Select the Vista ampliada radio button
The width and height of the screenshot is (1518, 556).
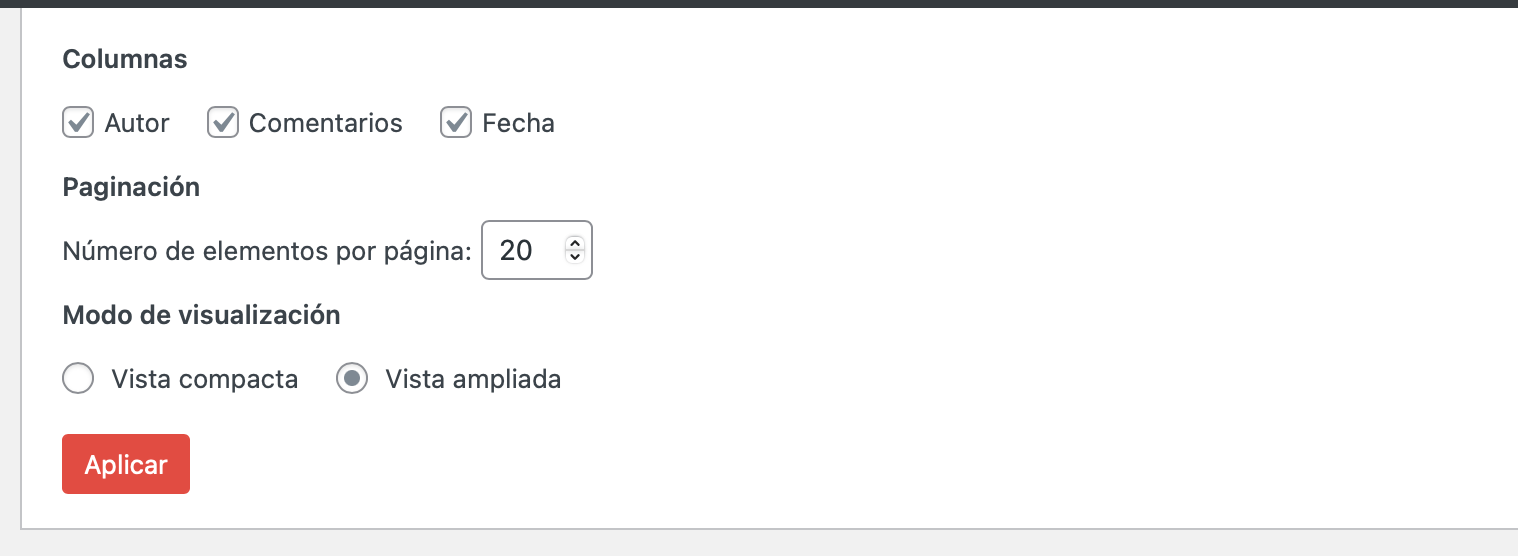click(x=352, y=379)
